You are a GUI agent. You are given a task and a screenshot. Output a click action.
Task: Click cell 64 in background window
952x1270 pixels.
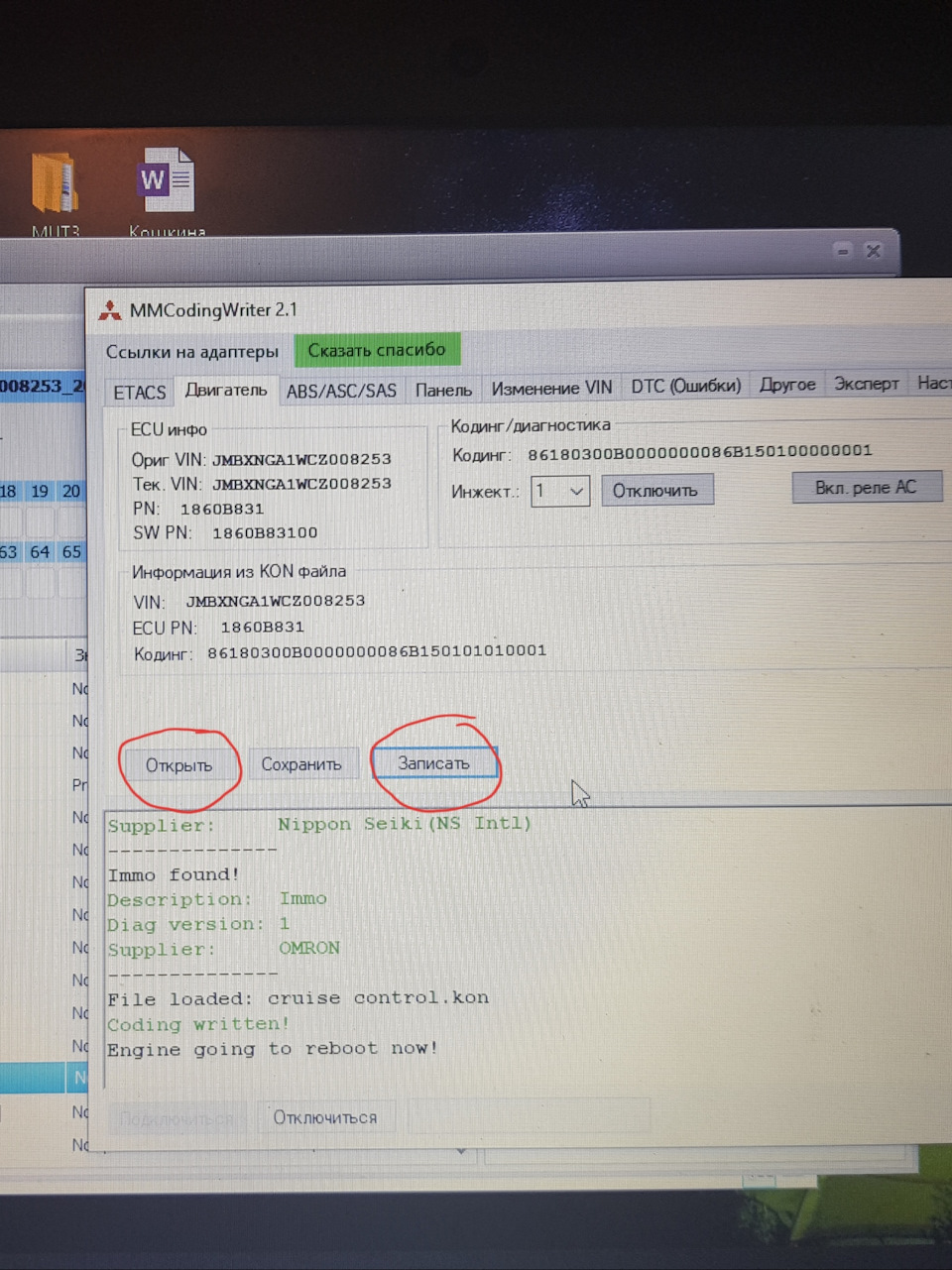tap(40, 552)
